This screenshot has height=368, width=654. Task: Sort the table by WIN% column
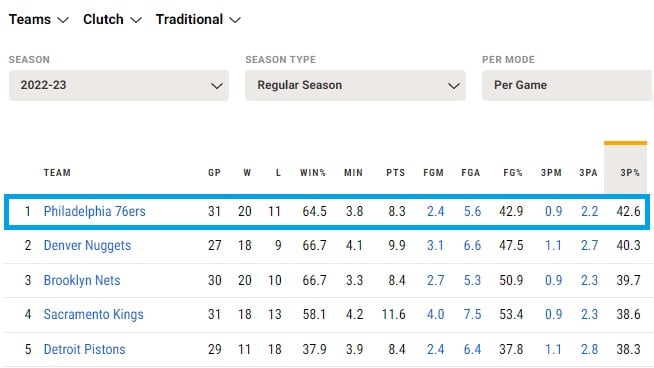point(313,173)
